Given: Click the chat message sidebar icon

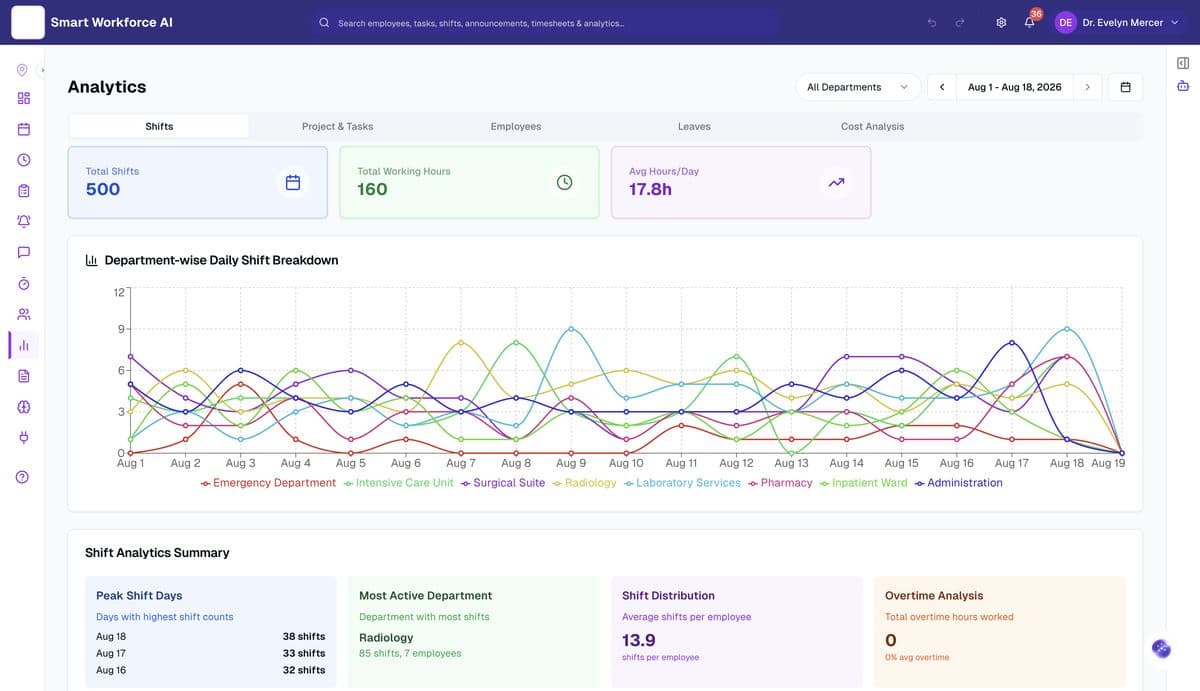Looking at the screenshot, I should tap(24, 252).
